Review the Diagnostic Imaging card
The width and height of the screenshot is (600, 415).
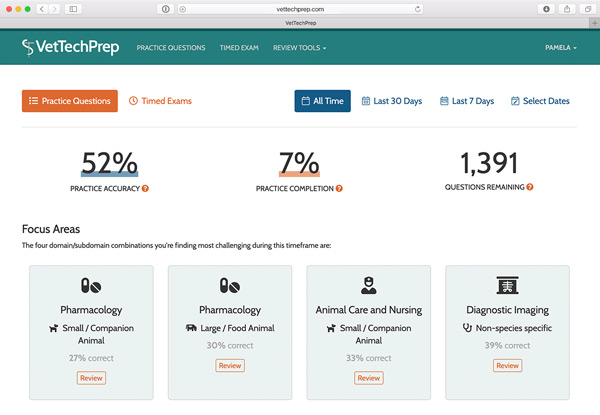tap(507, 366)
